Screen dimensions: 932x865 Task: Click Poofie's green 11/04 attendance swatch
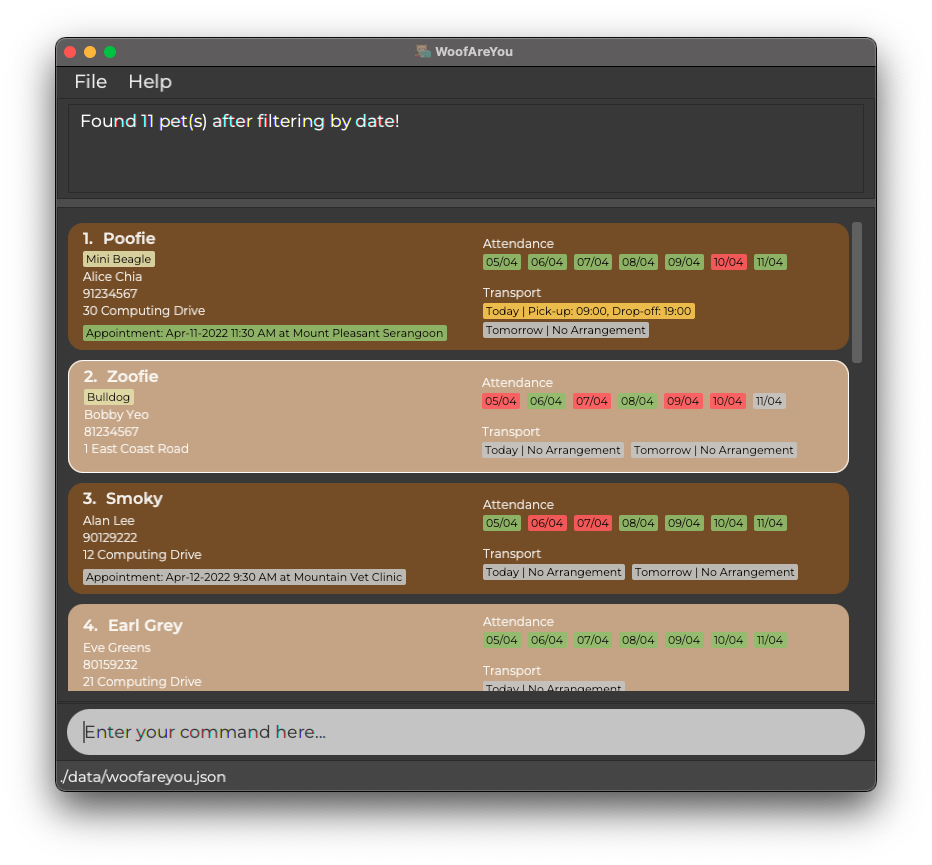point(769,262)
